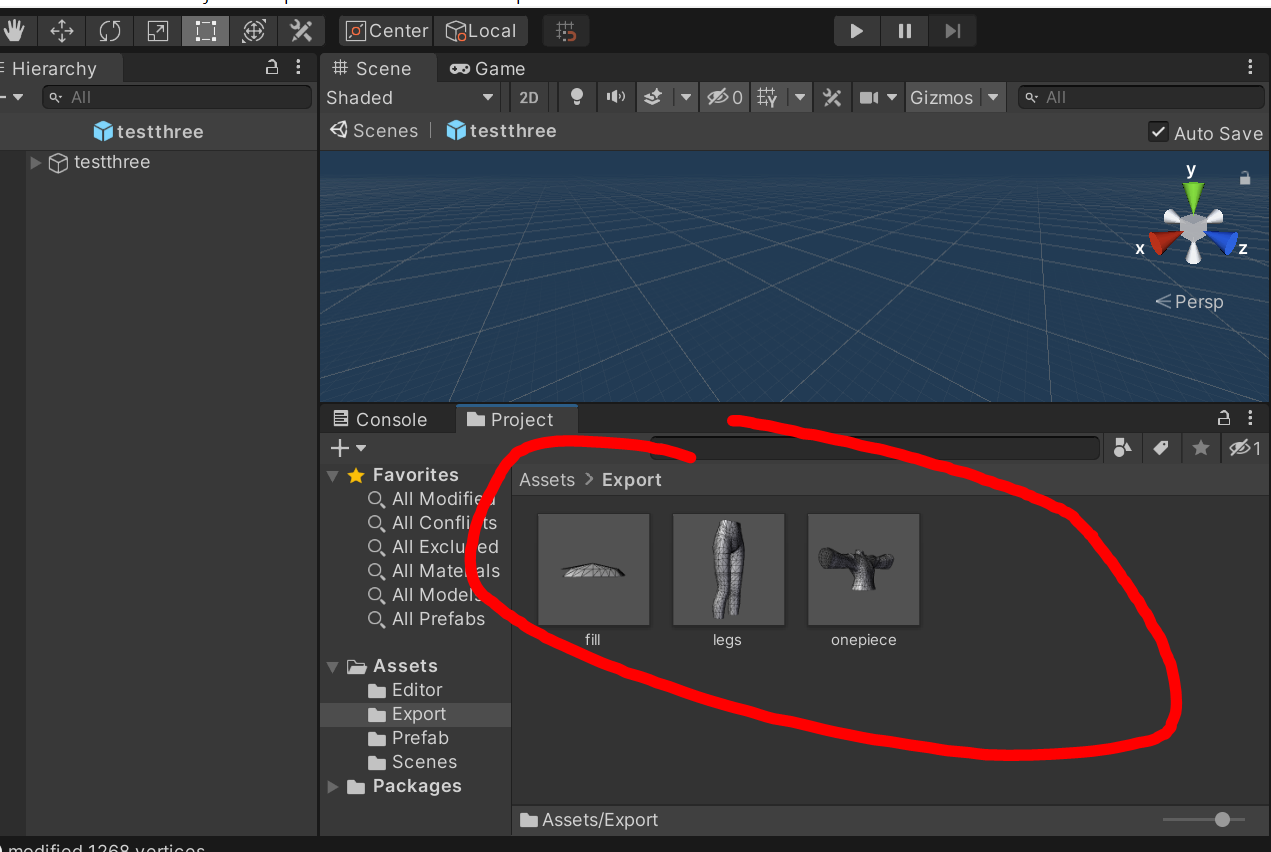The image size is (1271, 852).
Task: Select testthree row in Hierarchy
Action: (171, 162)
